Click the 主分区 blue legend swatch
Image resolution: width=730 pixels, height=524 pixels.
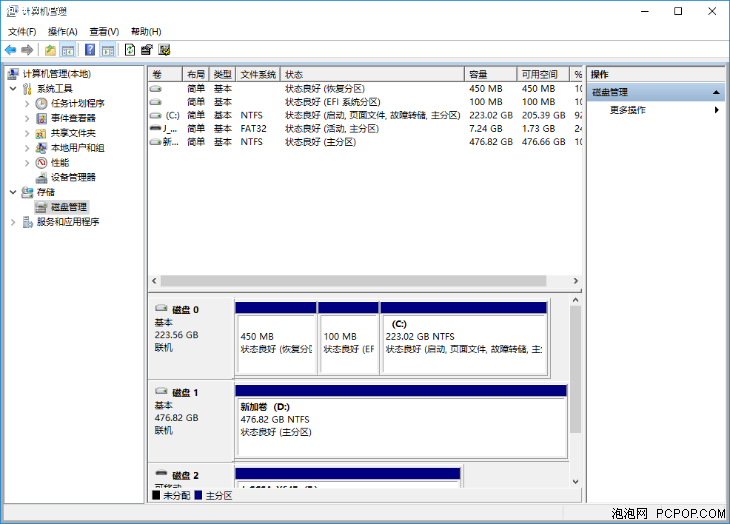(x=198, y=495)
